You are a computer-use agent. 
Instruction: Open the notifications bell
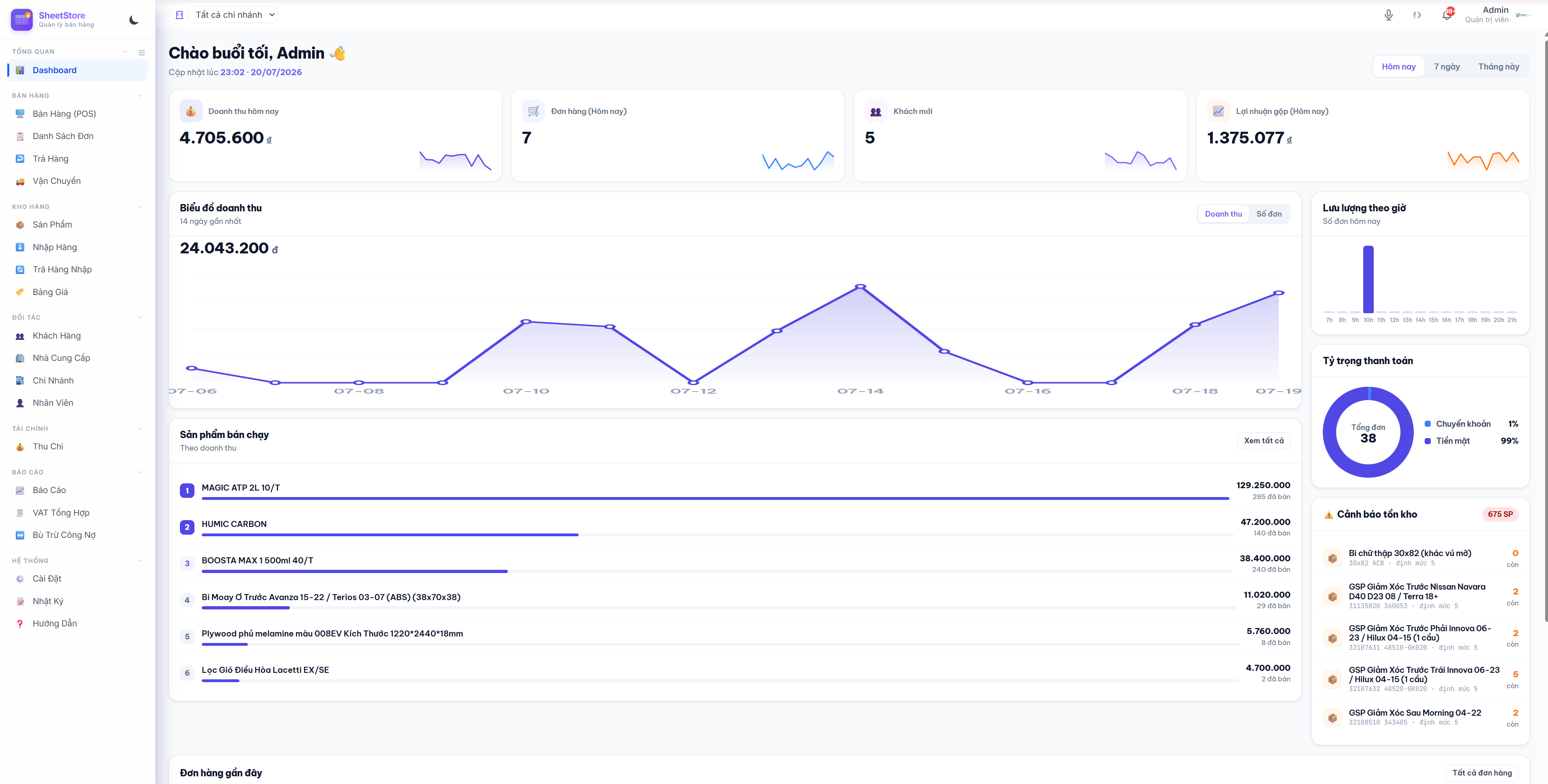pos(1447,15)
